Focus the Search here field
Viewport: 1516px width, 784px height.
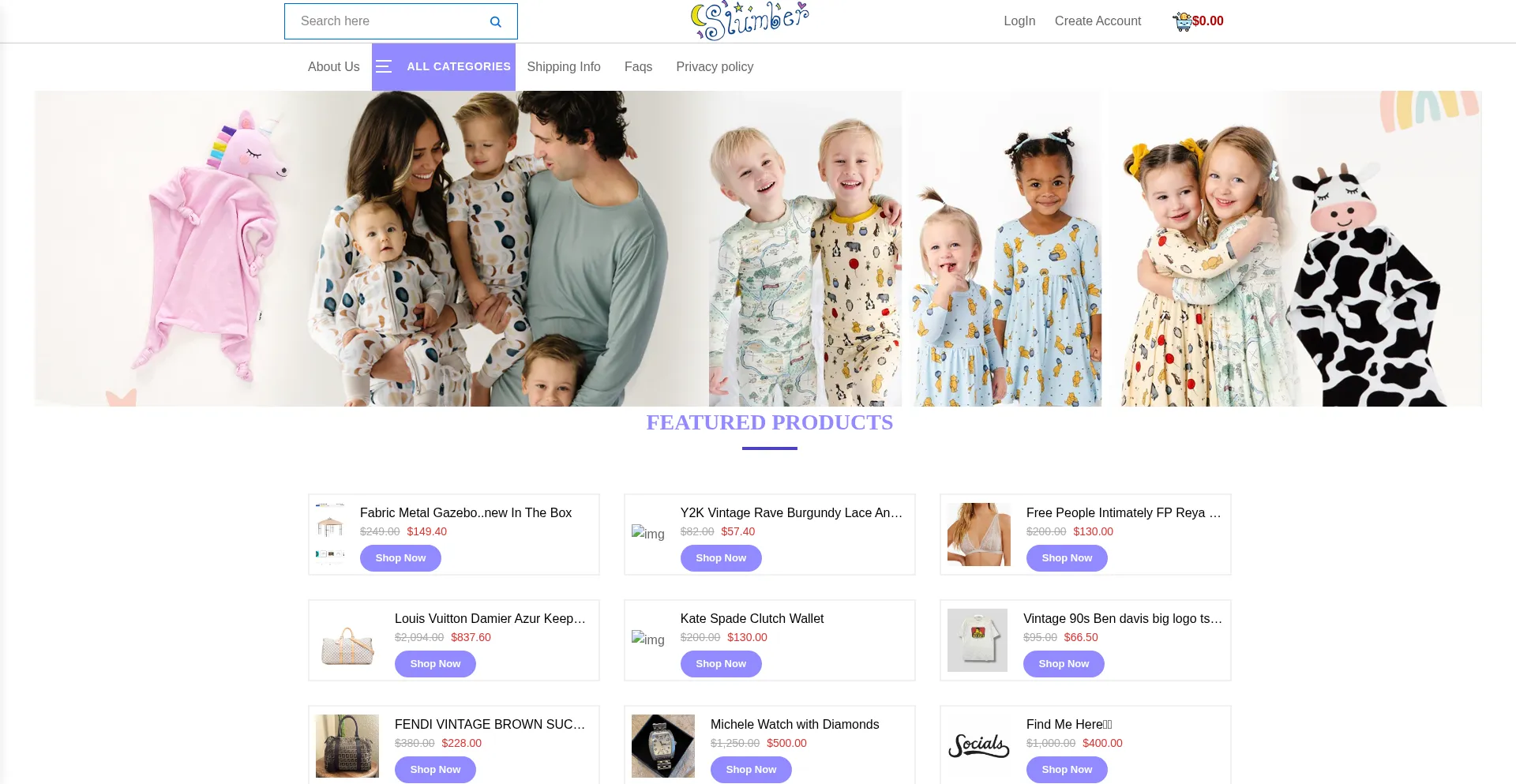click(387, 21)
